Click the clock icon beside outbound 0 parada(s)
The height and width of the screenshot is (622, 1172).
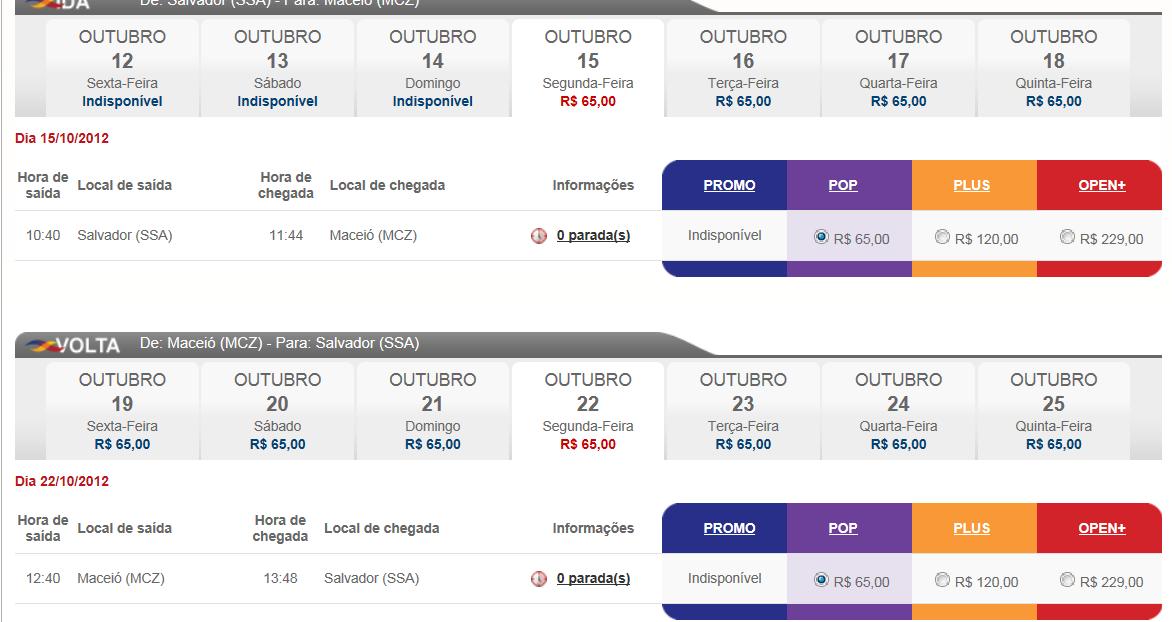tap(539, 236)
